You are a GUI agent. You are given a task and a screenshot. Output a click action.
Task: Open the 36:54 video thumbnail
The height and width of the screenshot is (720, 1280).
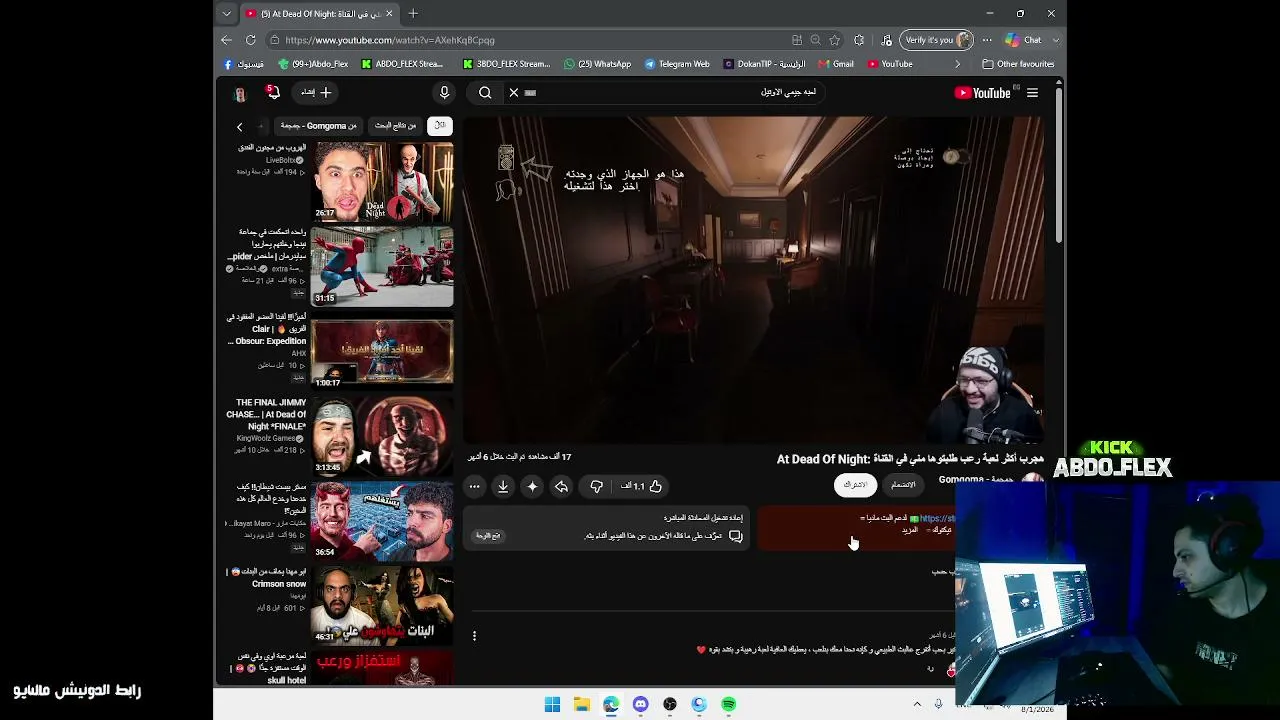[382, 520]
